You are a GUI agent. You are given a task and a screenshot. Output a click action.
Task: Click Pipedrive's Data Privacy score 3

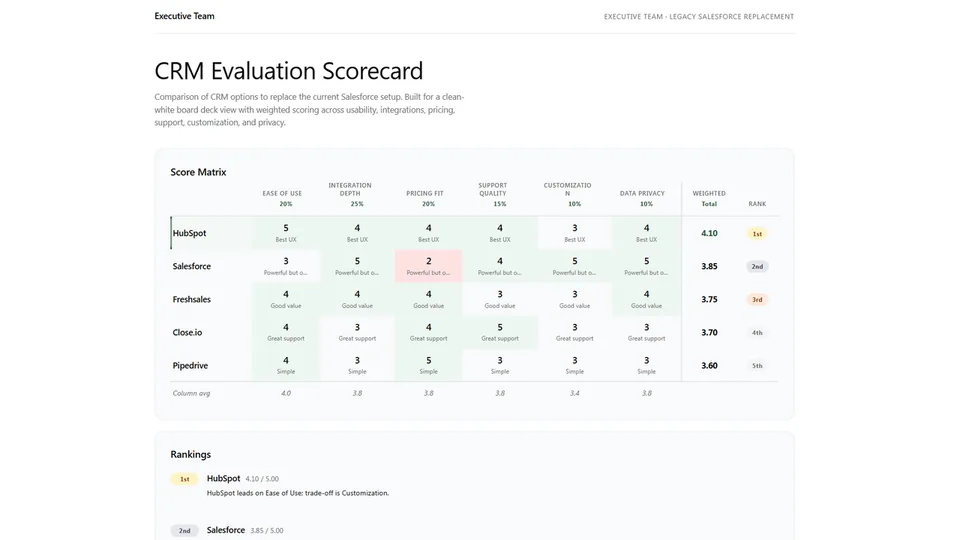coord(647,360)
